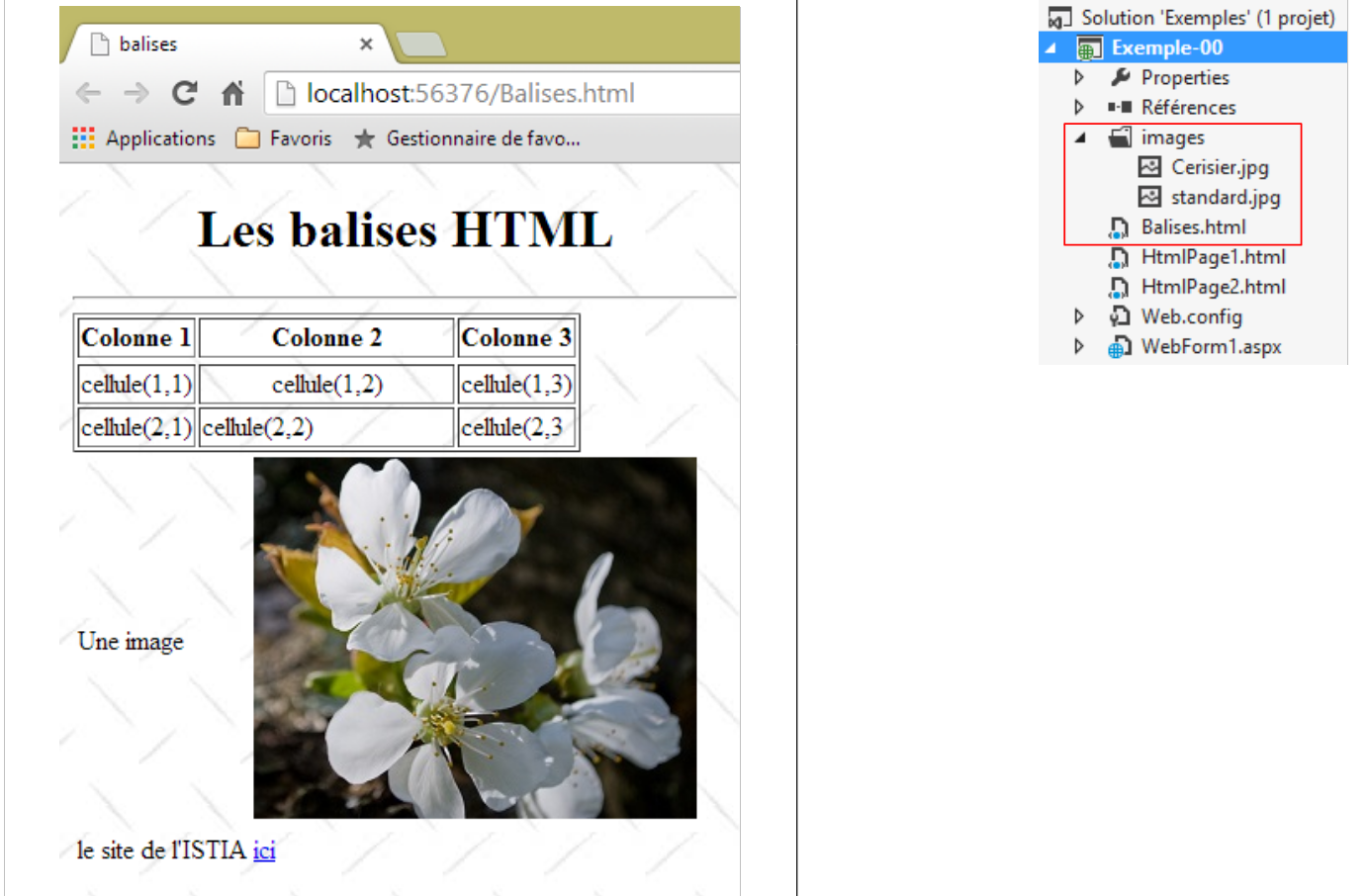
Task: Click the browser forward arrow
Action: tap(136, 93)
